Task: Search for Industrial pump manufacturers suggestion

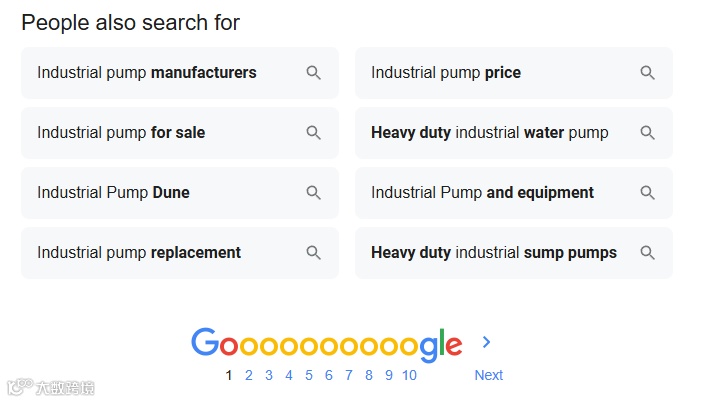Action: (147, 73)
